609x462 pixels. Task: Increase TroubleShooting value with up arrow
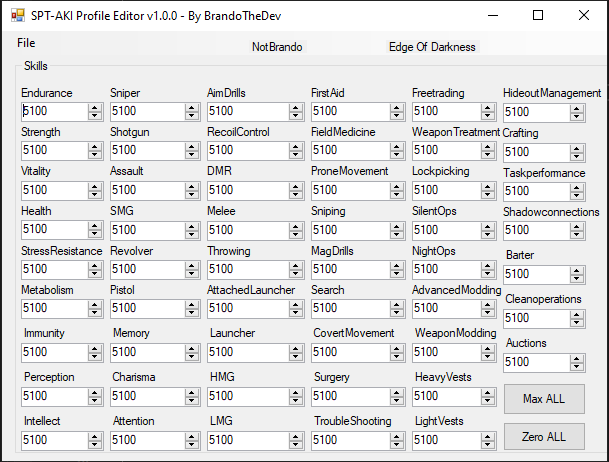tap(397, 437)
